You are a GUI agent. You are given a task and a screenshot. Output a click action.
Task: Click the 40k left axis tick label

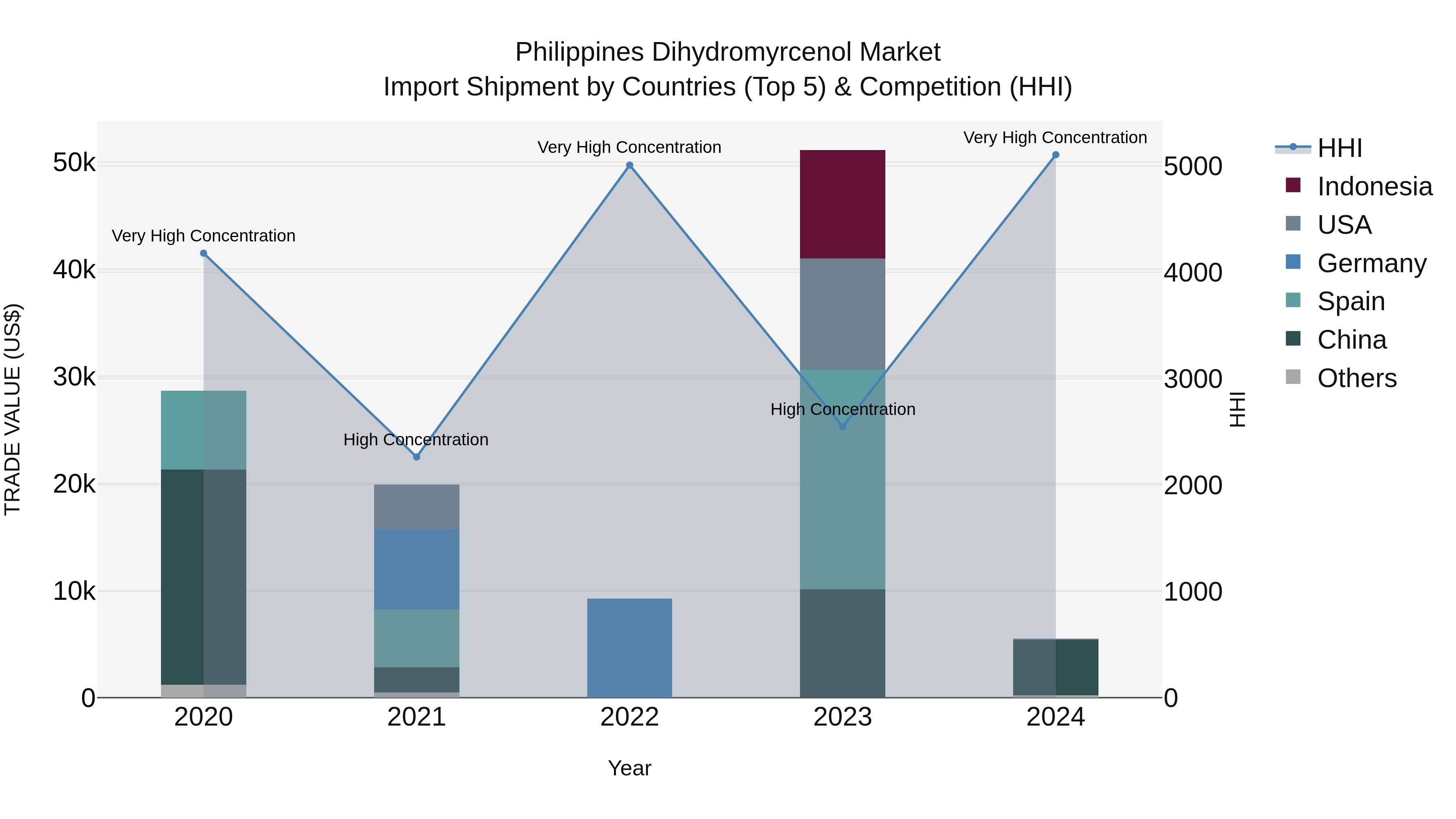pyautogui.click(x=74, y=270)
